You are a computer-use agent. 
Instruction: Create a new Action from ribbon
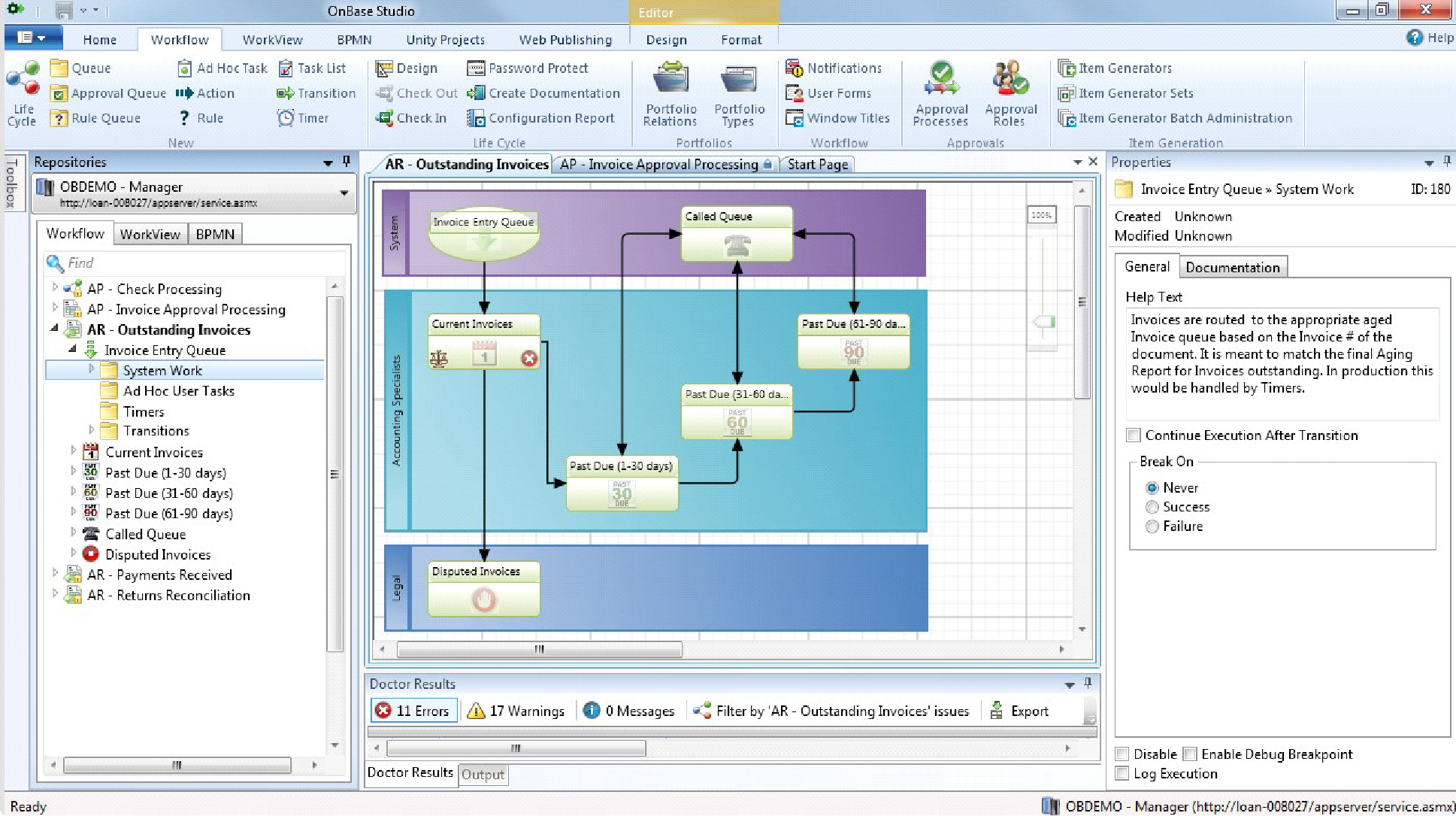click(205, 93)
